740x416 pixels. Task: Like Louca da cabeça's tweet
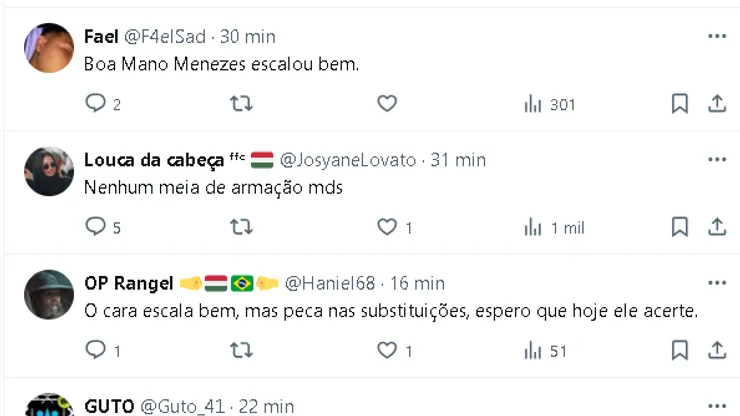[387, 227]
